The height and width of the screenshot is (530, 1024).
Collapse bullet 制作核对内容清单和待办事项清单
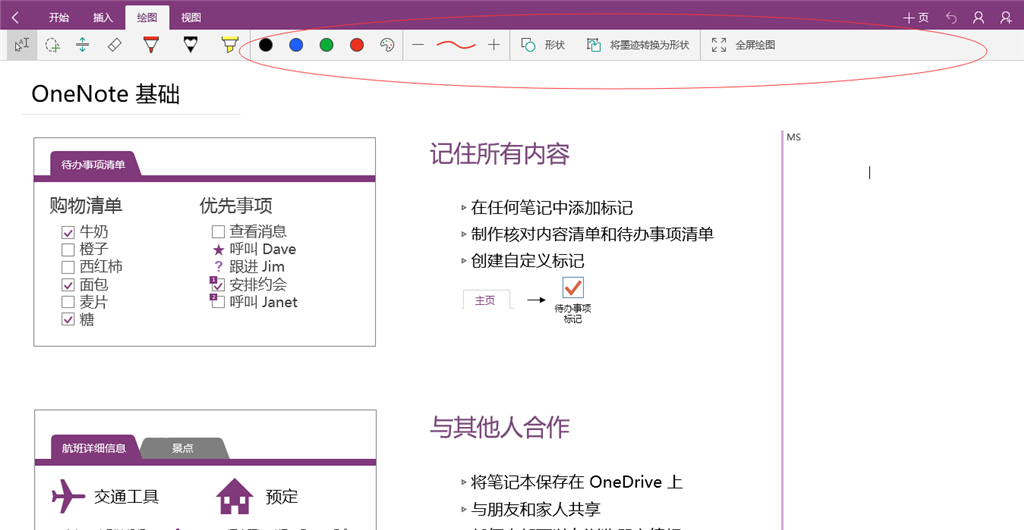(x=464, y=234)
